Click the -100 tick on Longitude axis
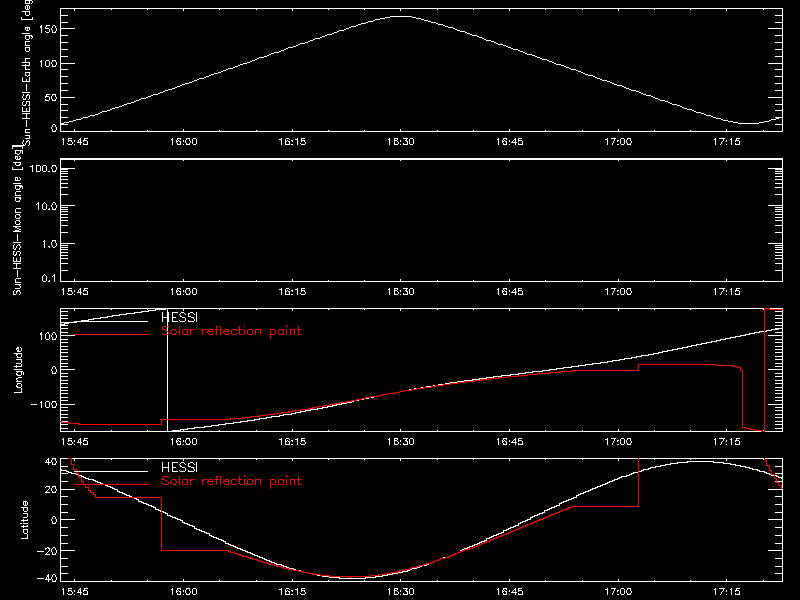The width and height of the screenshot is (800, 600). (44, 405)
